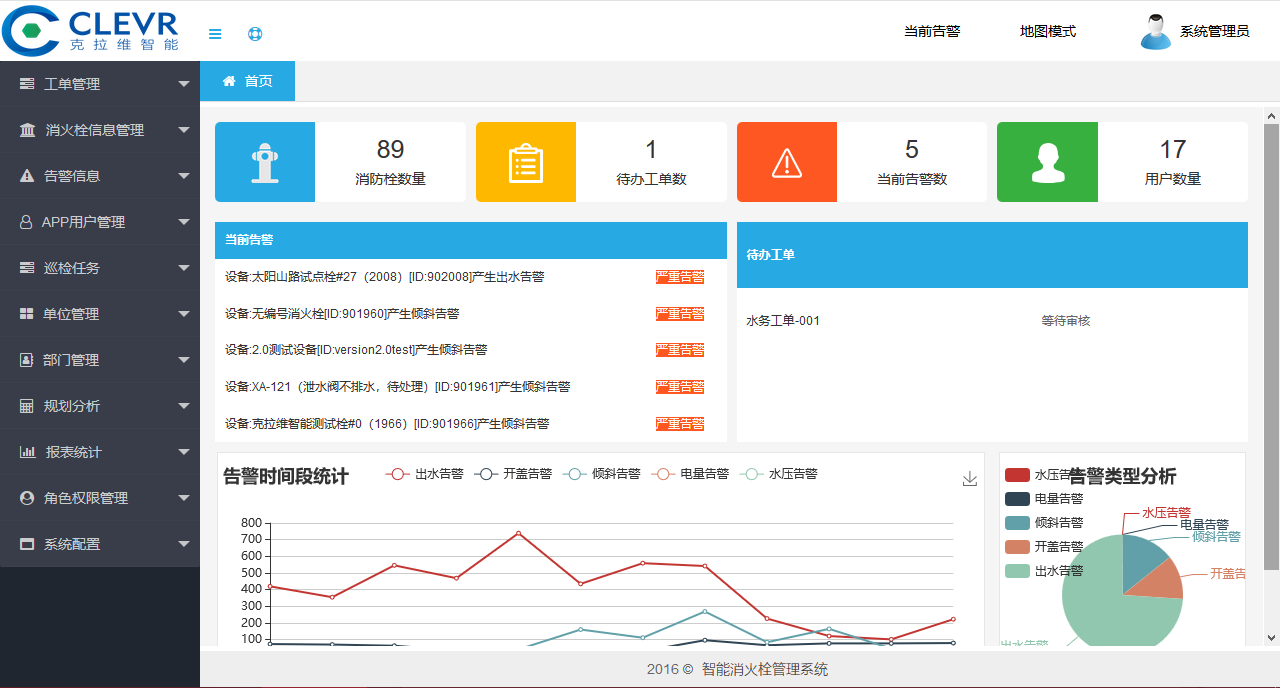Click the hamburger menu toggle icon
This screenshot has width=1280, height=688.
(x=215, y=34)
